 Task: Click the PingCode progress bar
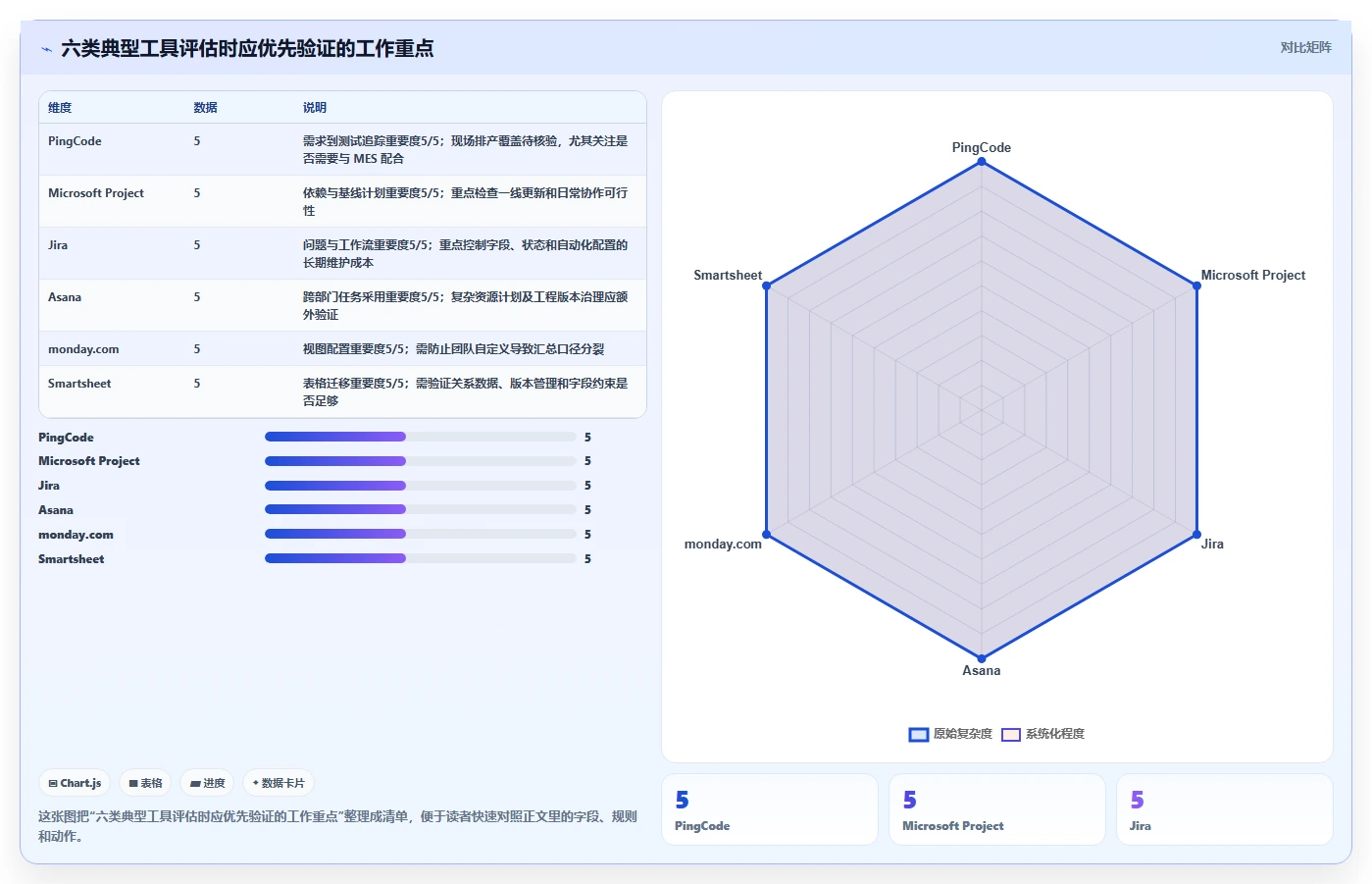421,437
